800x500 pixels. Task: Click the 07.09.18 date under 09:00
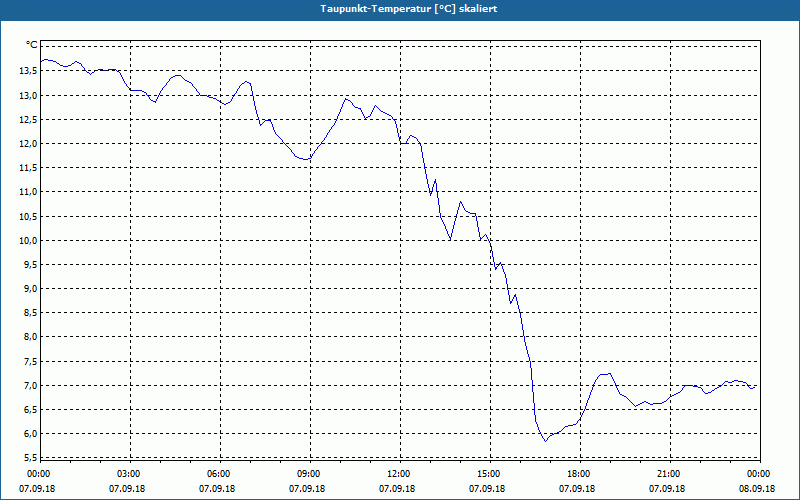click(x=307, y=488)
